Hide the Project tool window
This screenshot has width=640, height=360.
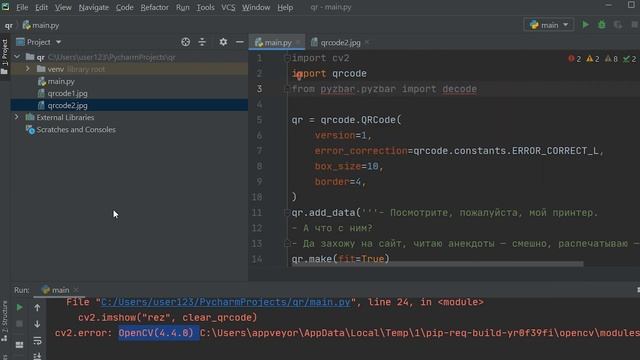[x=240, y=42]
